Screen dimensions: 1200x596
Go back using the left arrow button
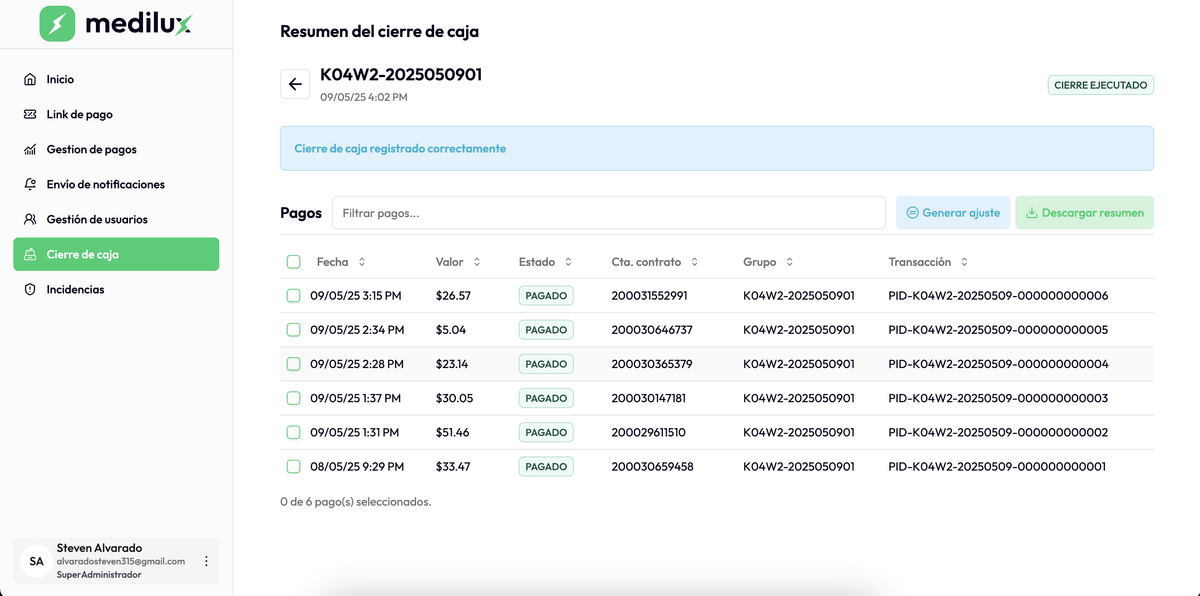pos(295,85)
